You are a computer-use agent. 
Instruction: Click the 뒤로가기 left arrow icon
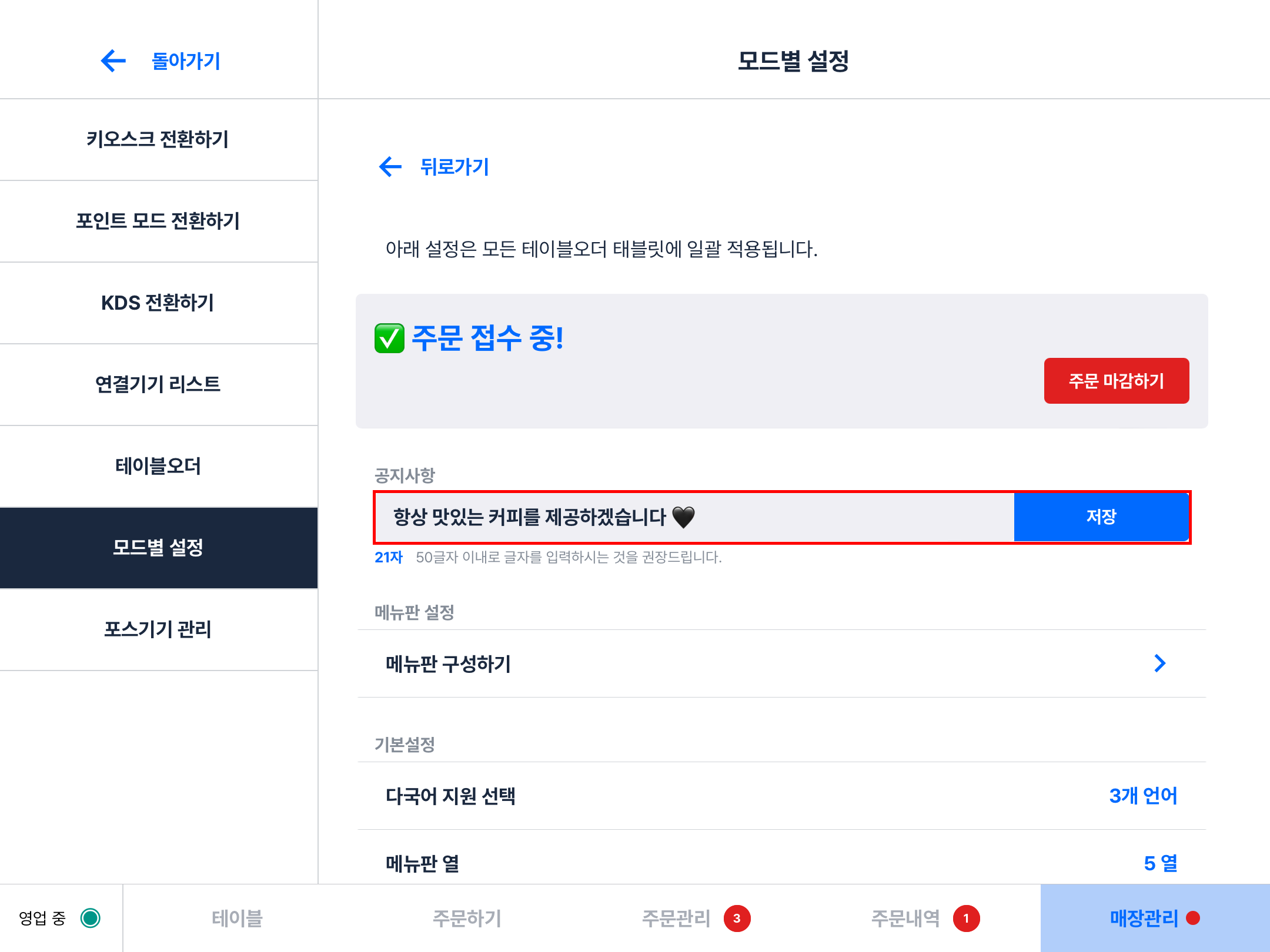tap(390, 167)
